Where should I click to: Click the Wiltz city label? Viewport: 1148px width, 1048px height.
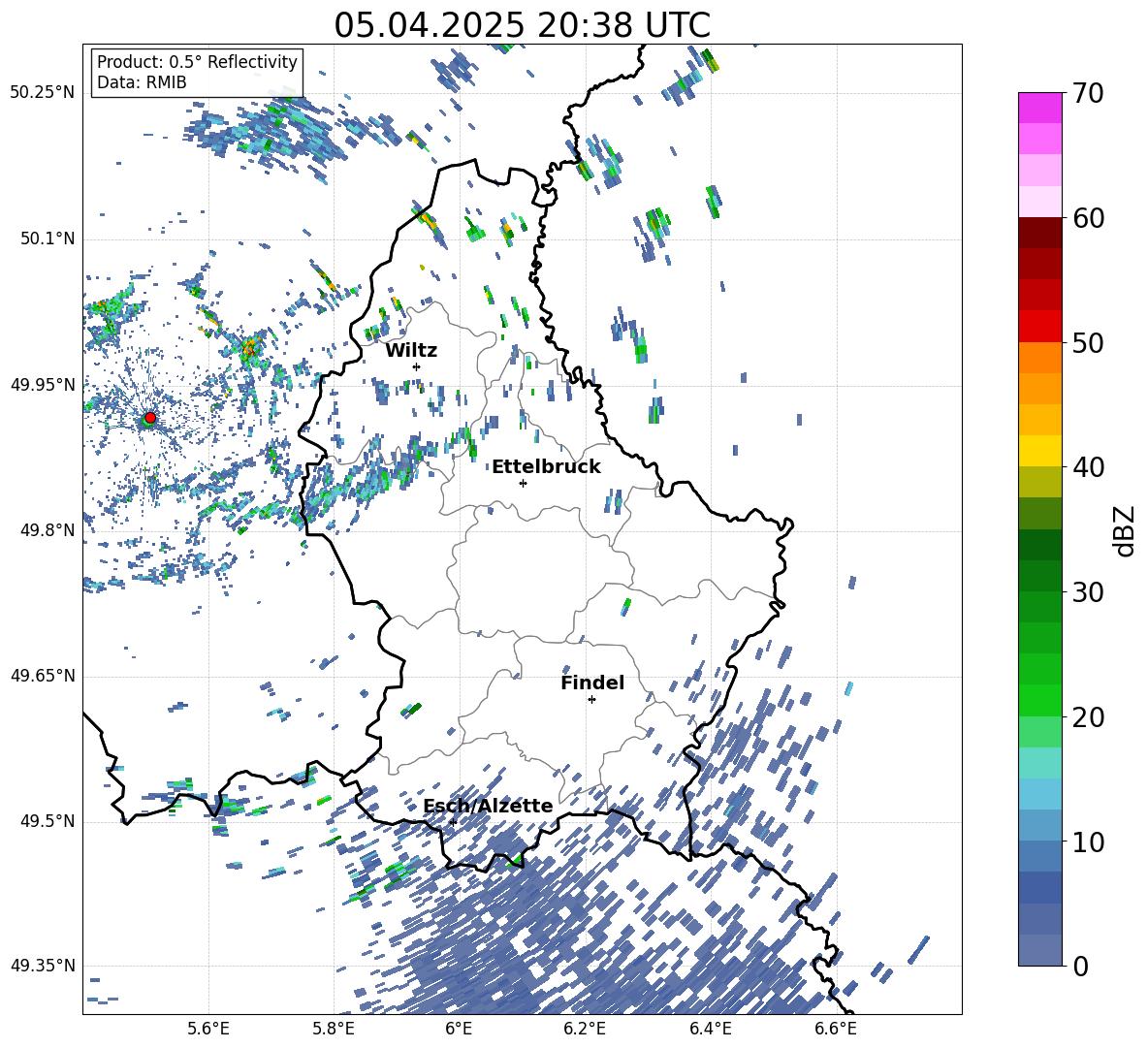click(x=411, y=350)
